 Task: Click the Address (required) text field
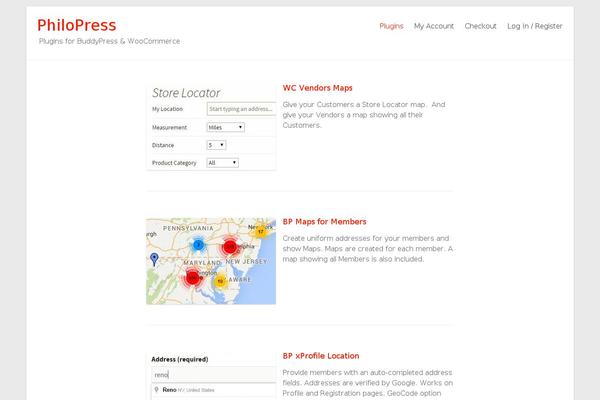(x=214, y=375)
